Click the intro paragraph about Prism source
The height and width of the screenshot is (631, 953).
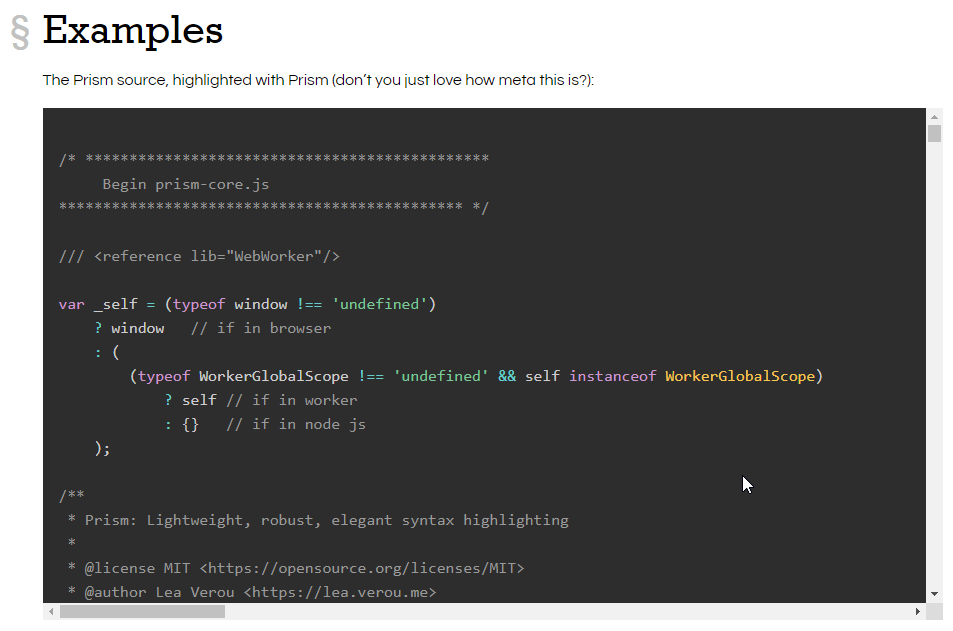click(x=318, y=80)
